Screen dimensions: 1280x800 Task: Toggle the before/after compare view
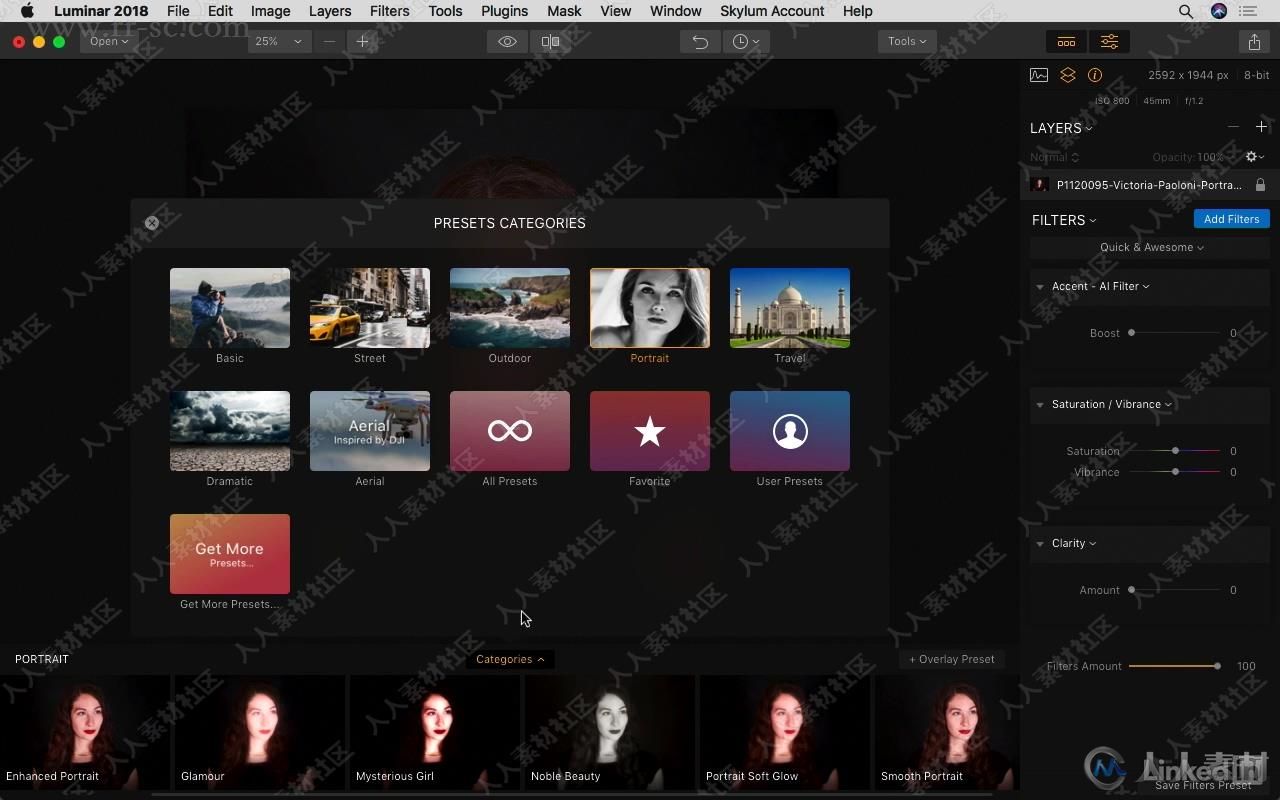(x=550, y=41)
